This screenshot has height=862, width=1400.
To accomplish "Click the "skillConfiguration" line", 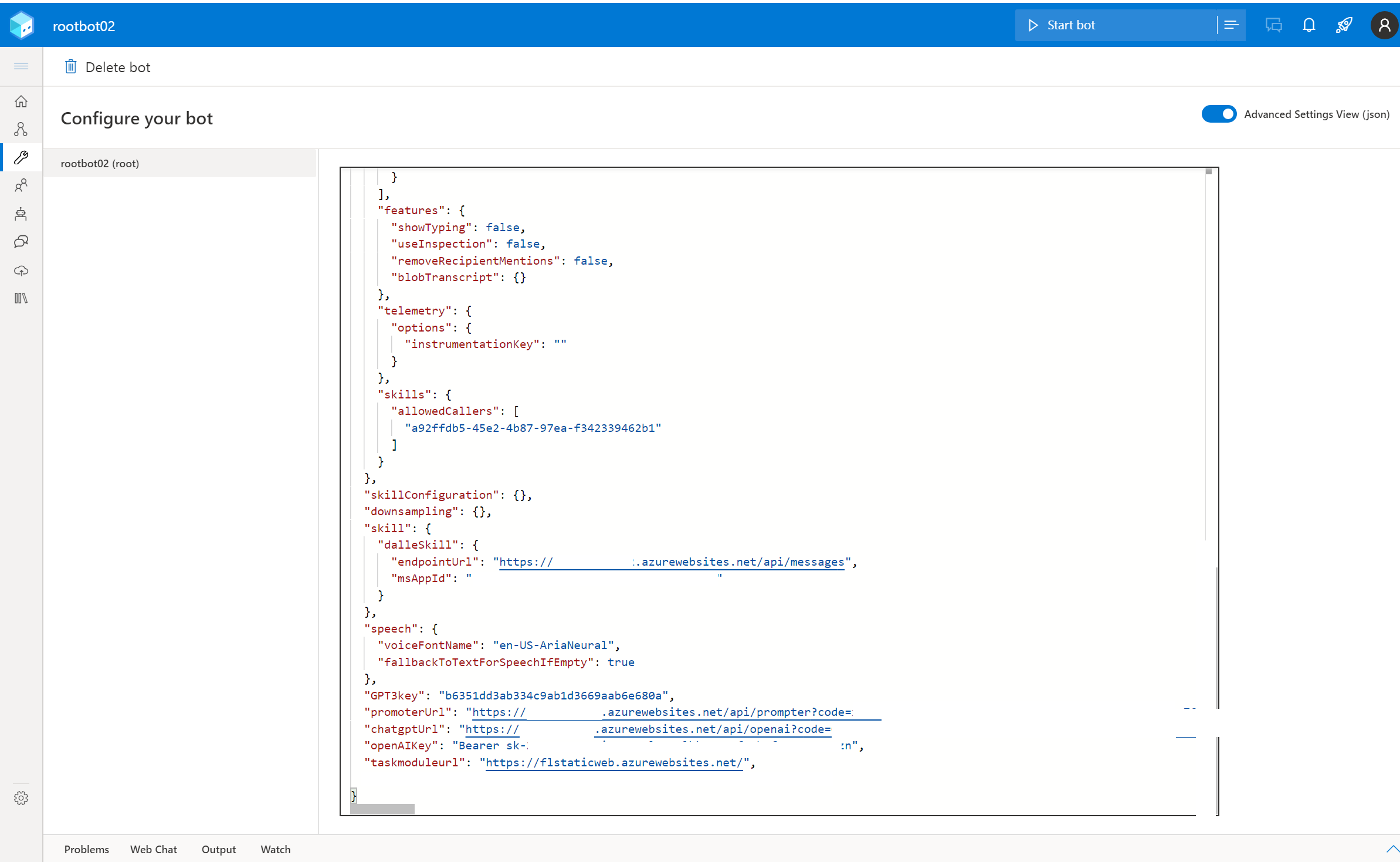I will [448, 495].
